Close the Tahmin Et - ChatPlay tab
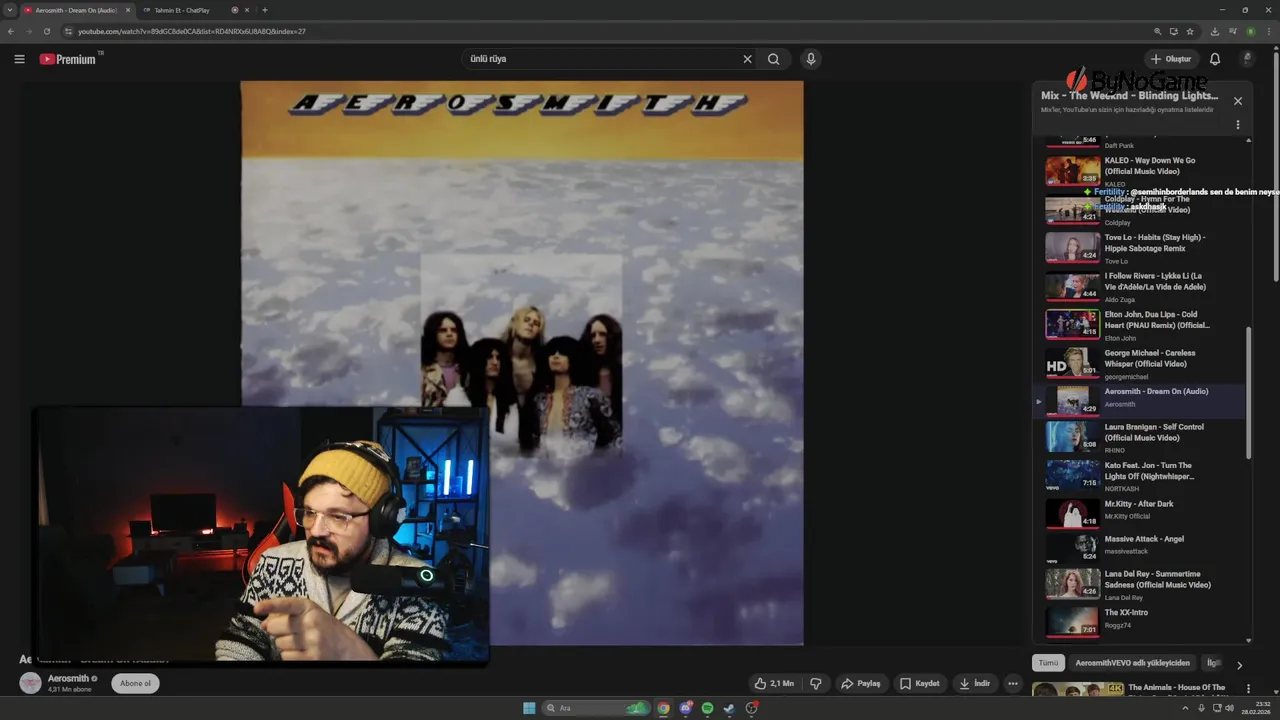Screen dimensions: 1280x720 pos(249,10)
